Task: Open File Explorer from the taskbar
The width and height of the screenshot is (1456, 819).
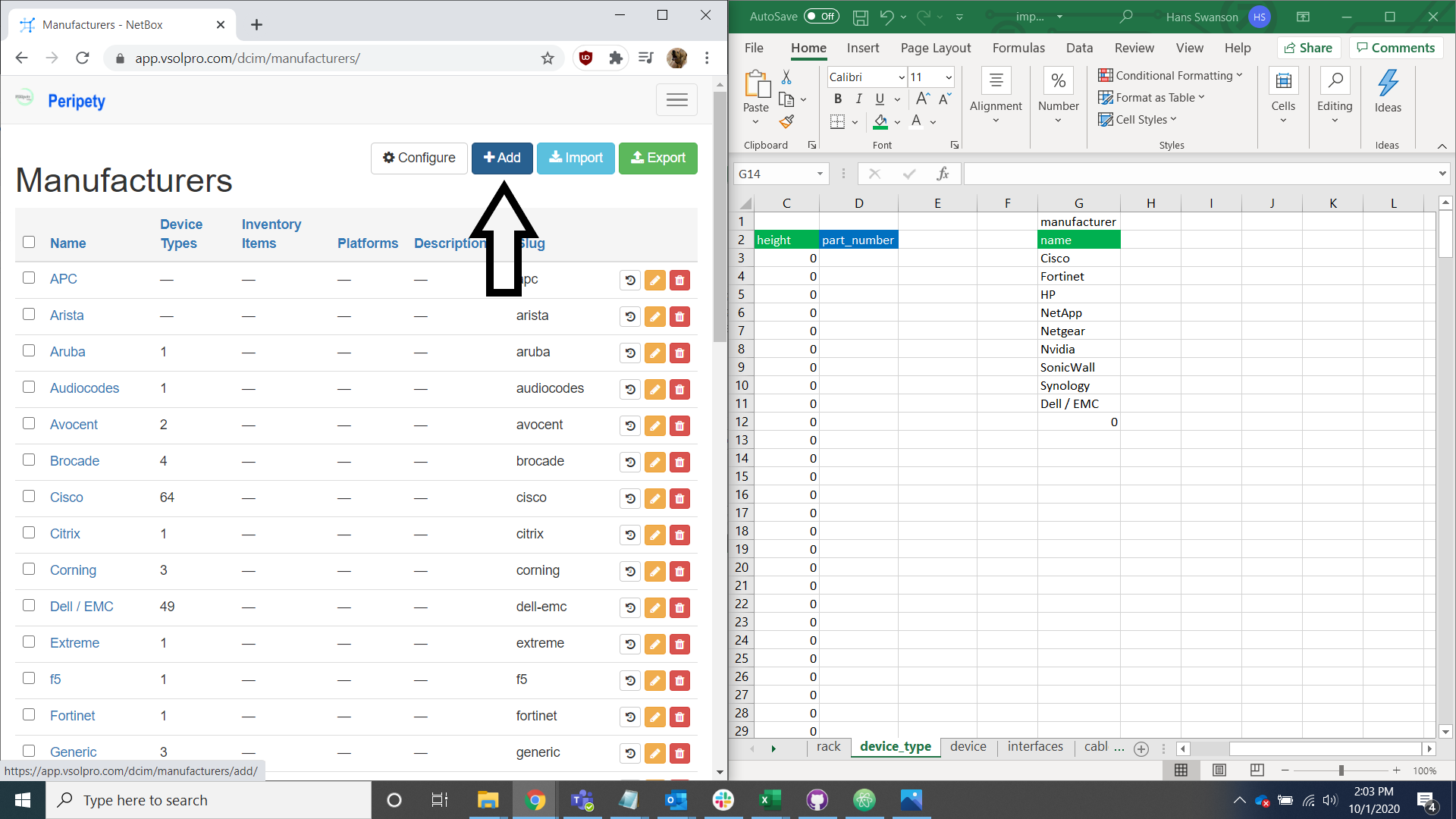Action: pyautogui.click(x=488, y=800)
